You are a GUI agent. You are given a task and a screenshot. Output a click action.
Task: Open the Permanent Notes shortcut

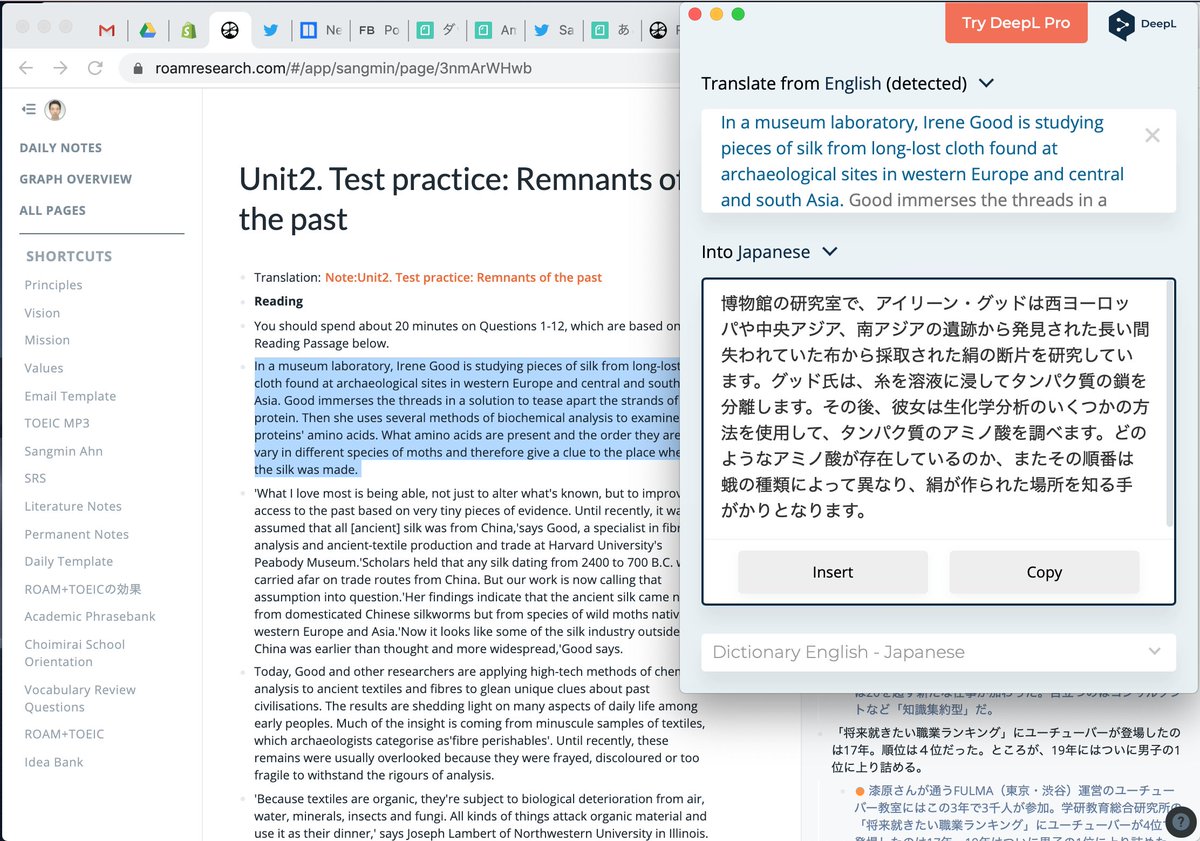tap(76, 534)
